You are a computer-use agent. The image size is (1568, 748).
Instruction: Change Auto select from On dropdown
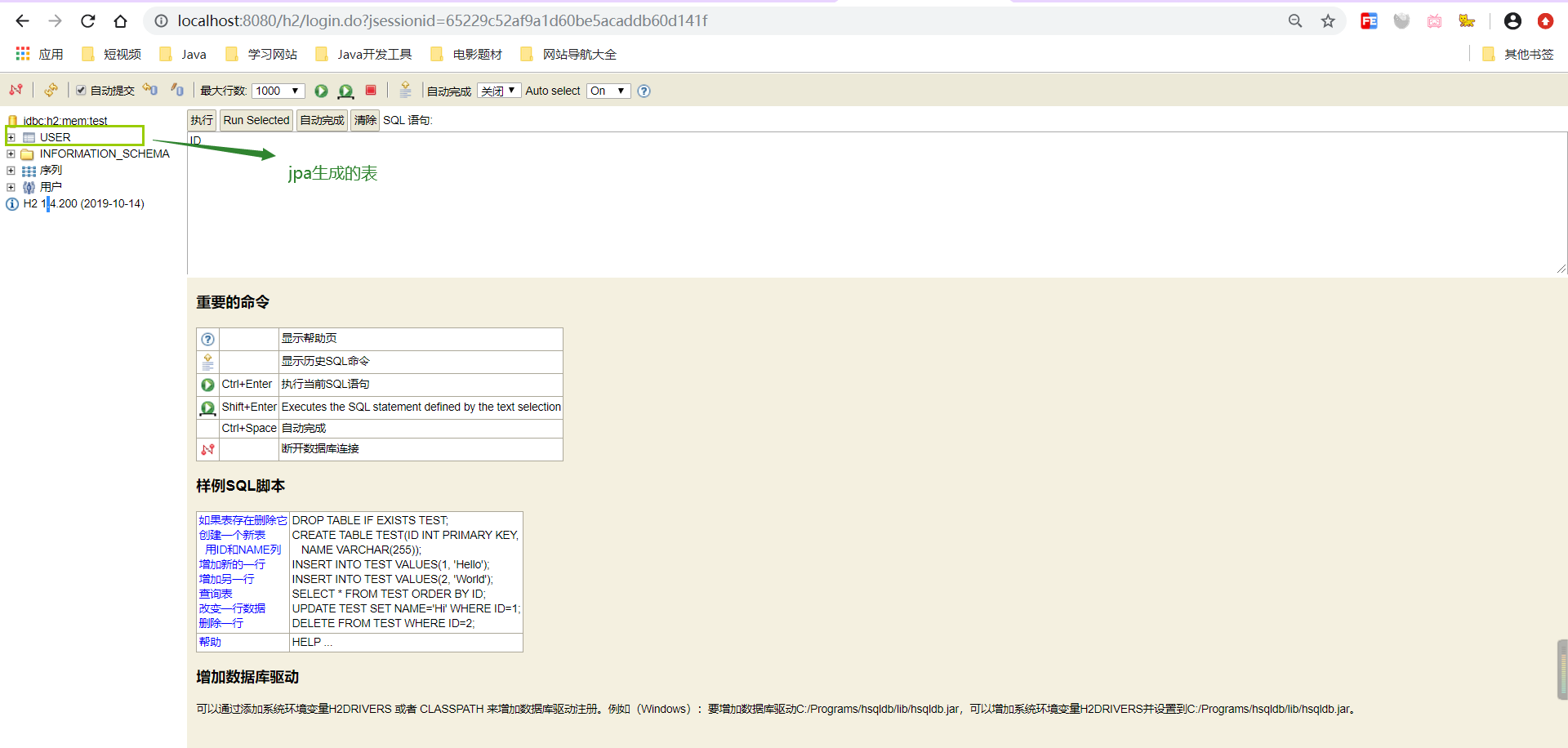point(608,91)
